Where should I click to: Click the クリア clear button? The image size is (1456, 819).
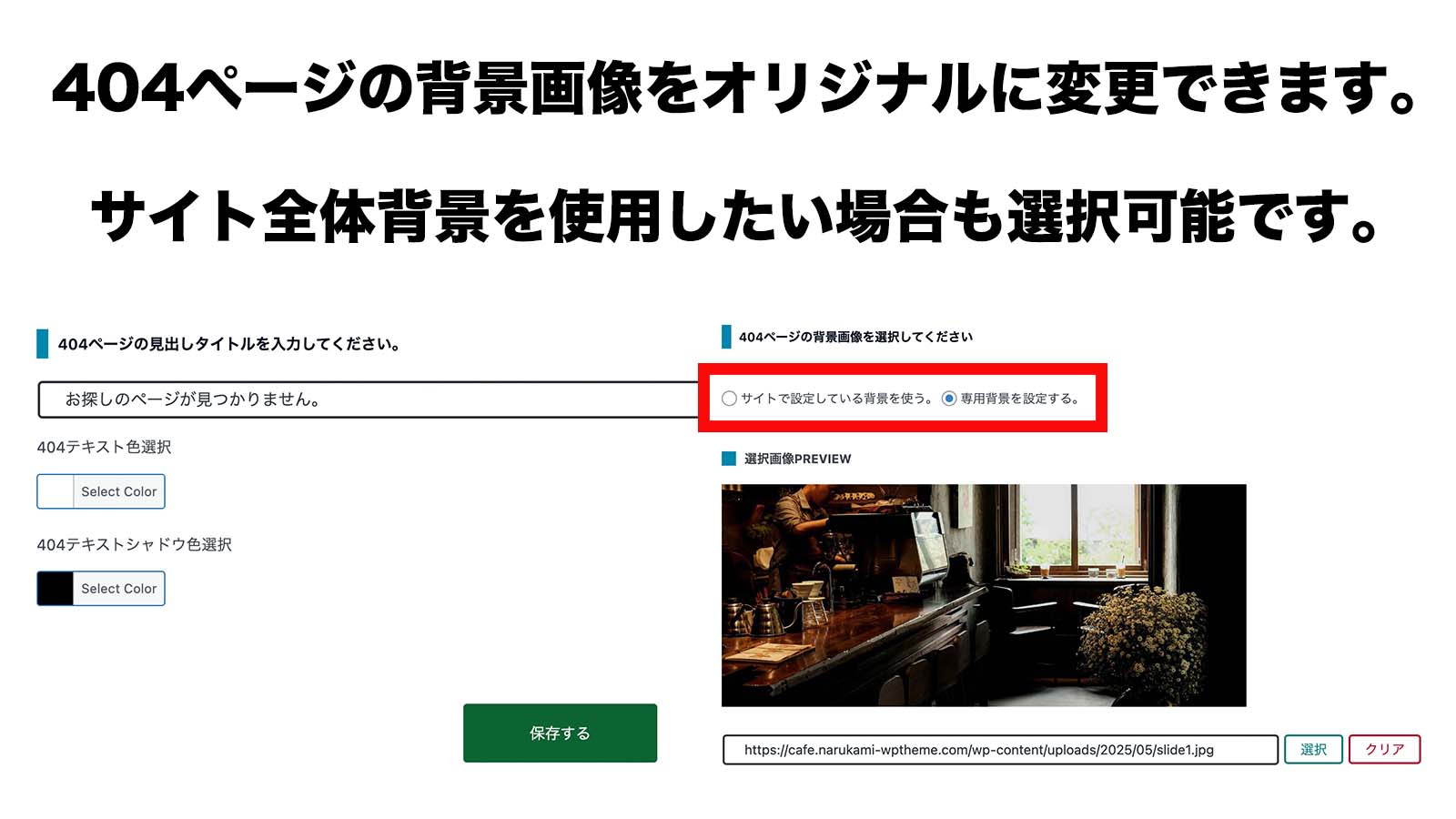[x=1384, y=750]
